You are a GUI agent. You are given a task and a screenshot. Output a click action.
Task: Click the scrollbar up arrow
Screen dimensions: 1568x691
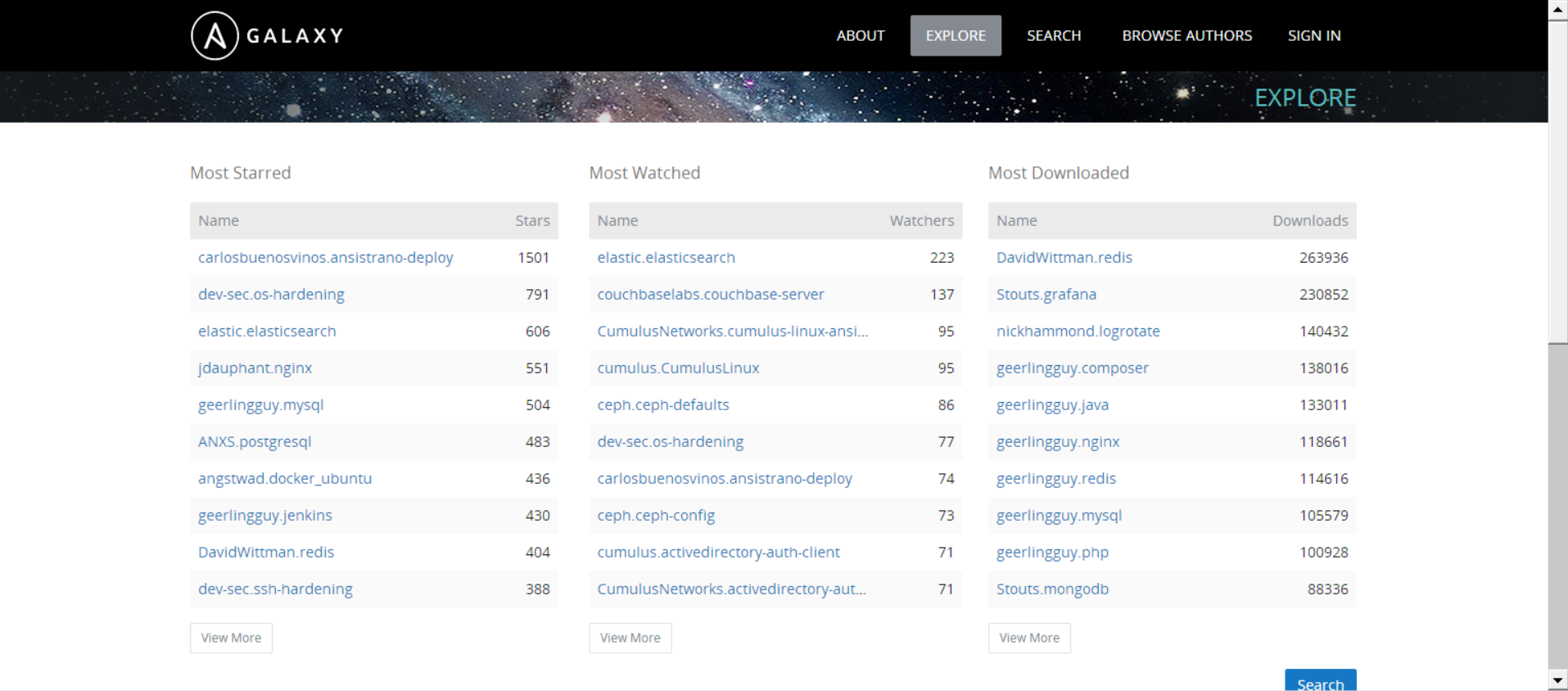(x=1558, y=10)
